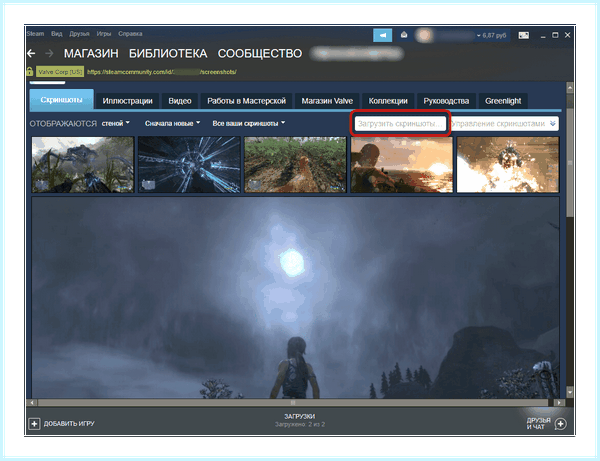The height and width of the screenshot is (461, 600).
Task: Switch to 'Работы в Мастерской' tab
Action: coord(246,101)
